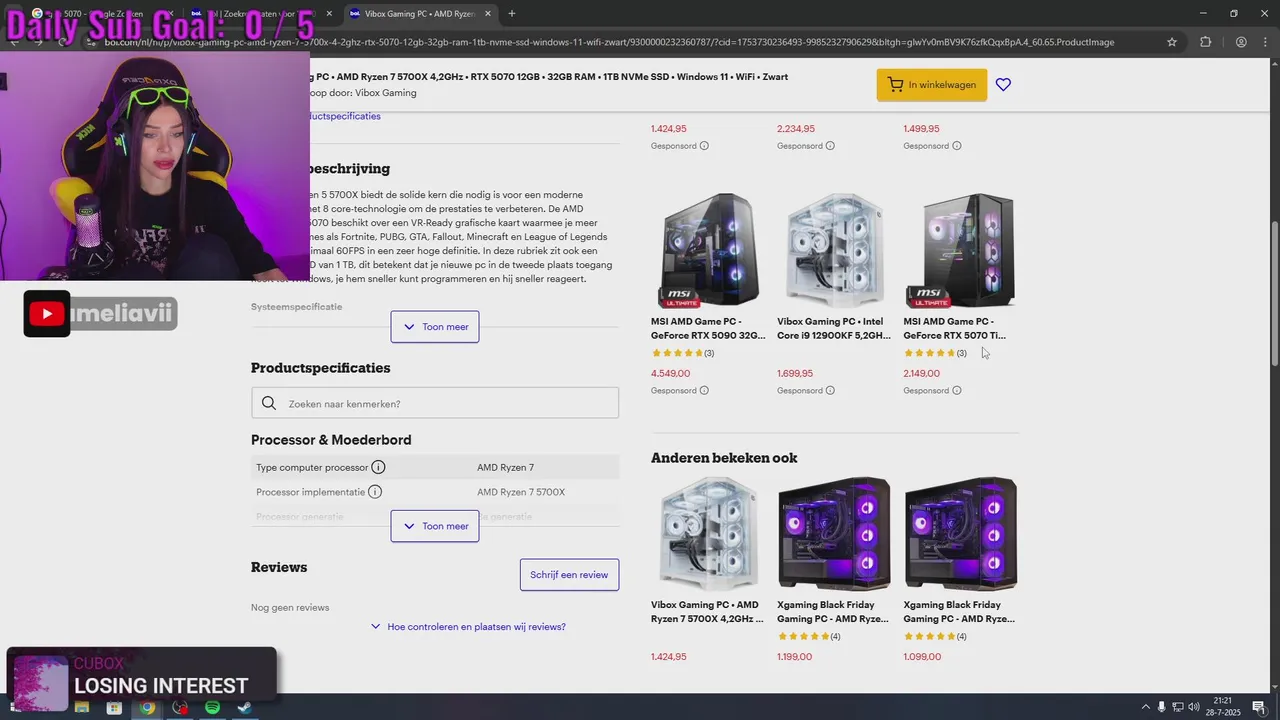Screen dimensions: 1280x720
Task: Open 'Gesponsord' info icon under 1.424,95
Action: click(704, 146)
